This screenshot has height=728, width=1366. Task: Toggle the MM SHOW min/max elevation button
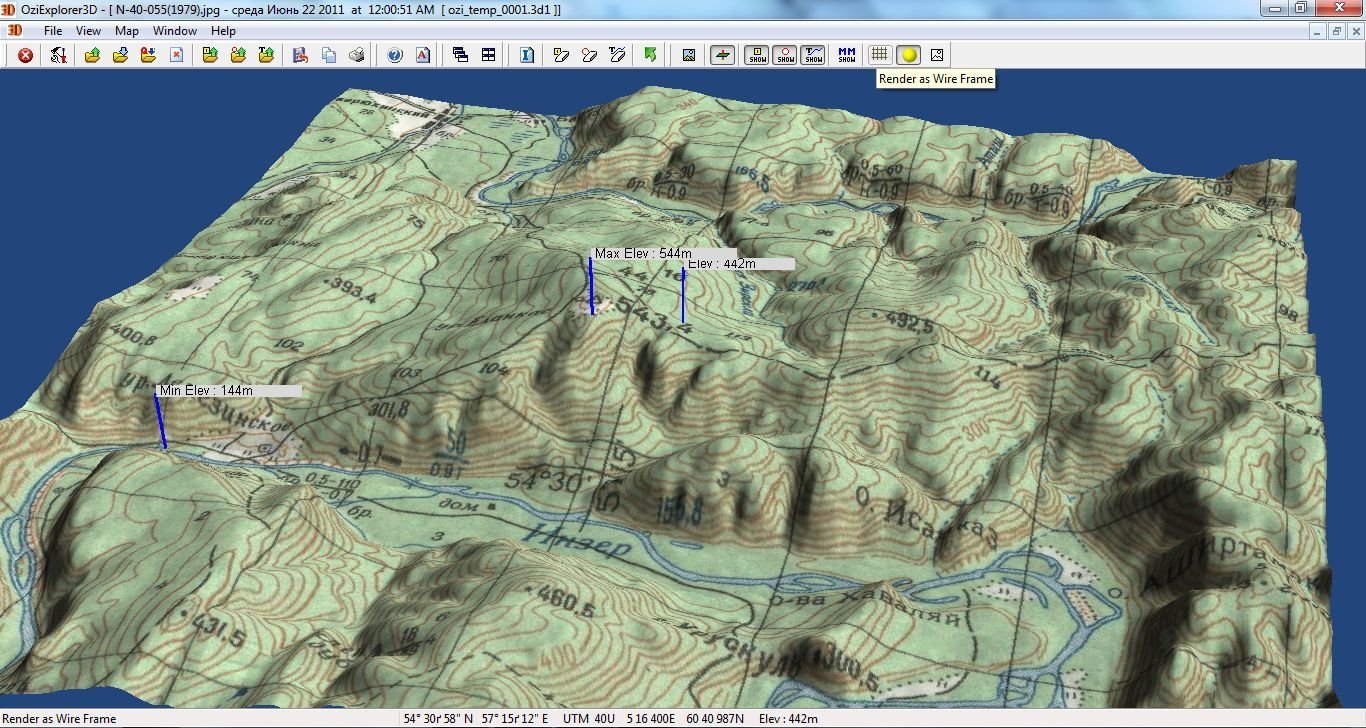coord(846,55)
